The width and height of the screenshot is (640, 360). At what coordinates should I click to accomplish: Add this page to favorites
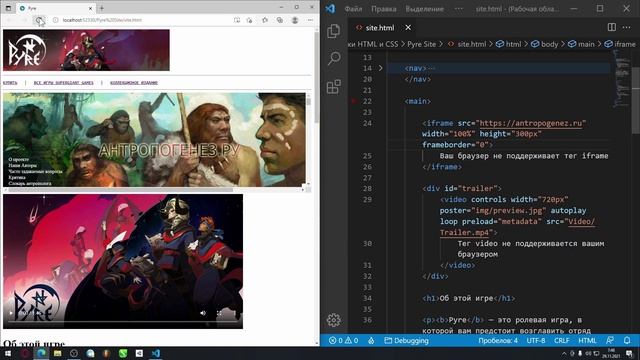pos(249,20)
